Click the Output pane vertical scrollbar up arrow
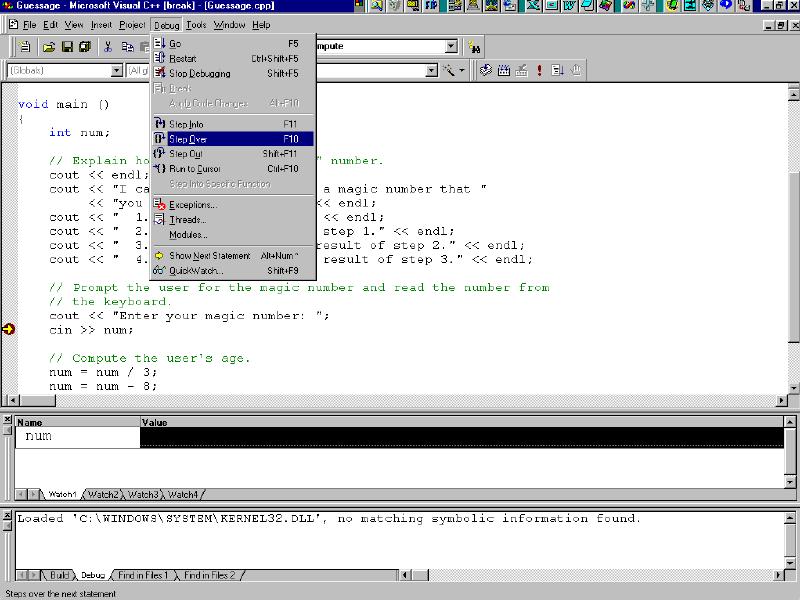Image resolution: width=800 pixels, height=600 pixels. [x=789, y=519]
